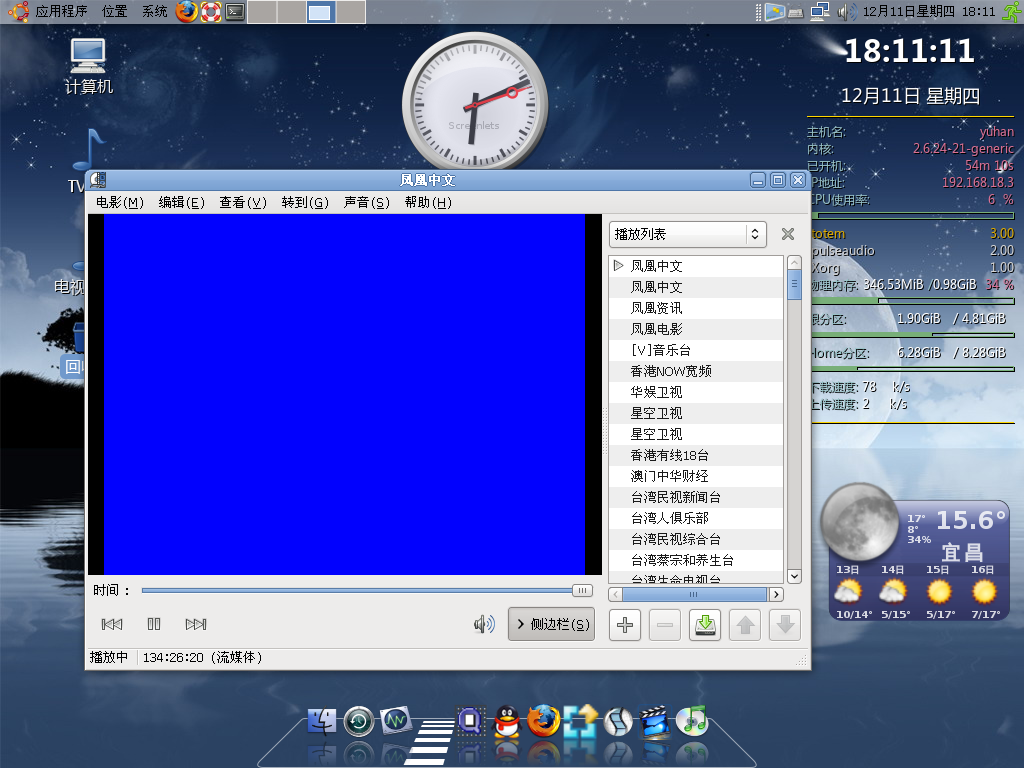Pause the playing stream
1024x768 pixels.
point(153,624)
